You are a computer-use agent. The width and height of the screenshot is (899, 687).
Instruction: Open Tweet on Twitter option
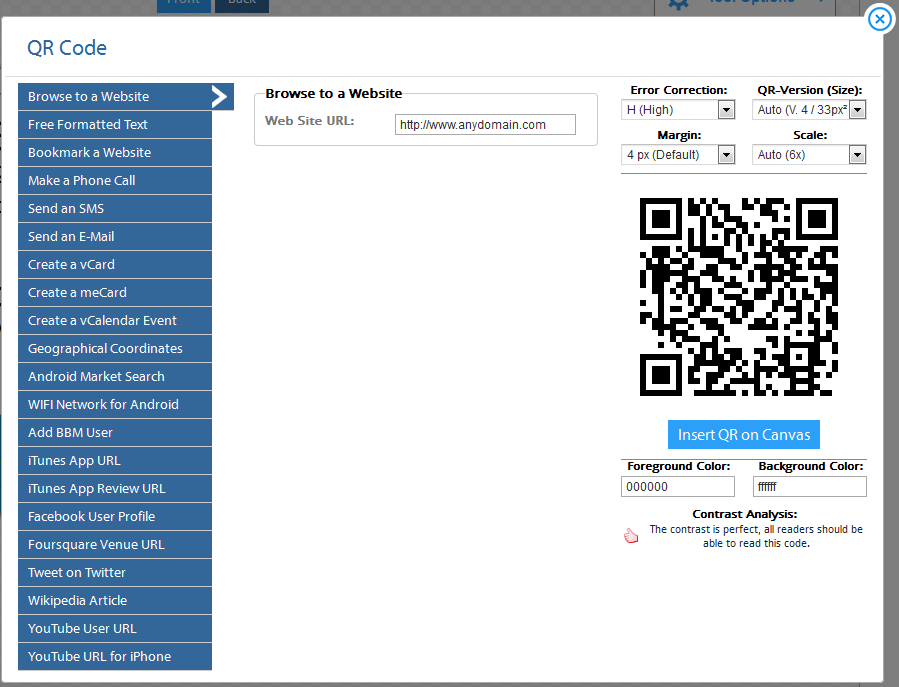coord(115,572)
